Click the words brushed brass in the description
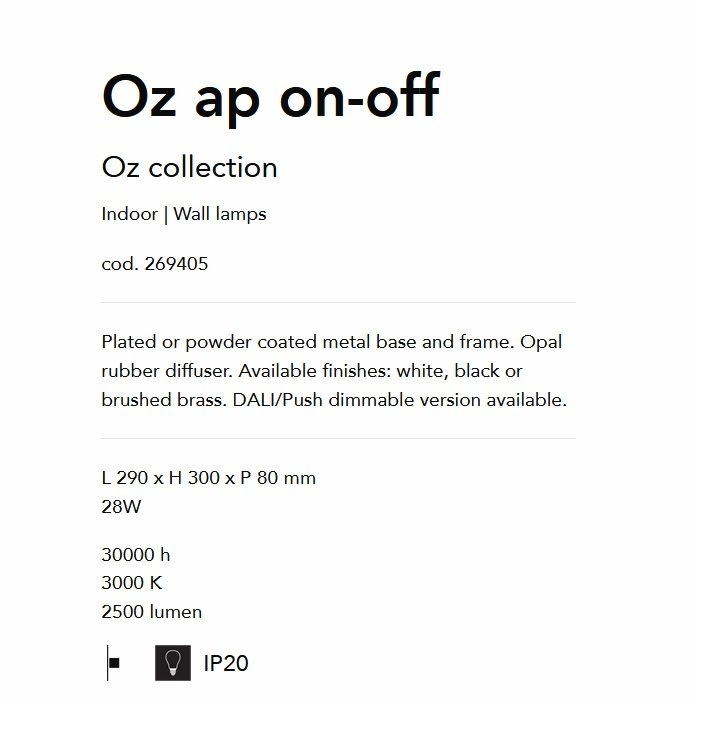The image size is (708, 732). tap(163, 400)
